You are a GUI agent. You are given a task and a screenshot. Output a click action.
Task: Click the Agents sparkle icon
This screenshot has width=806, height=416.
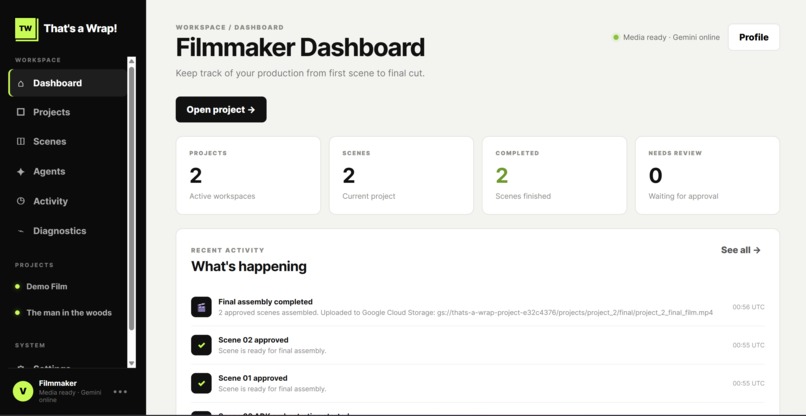21,172
